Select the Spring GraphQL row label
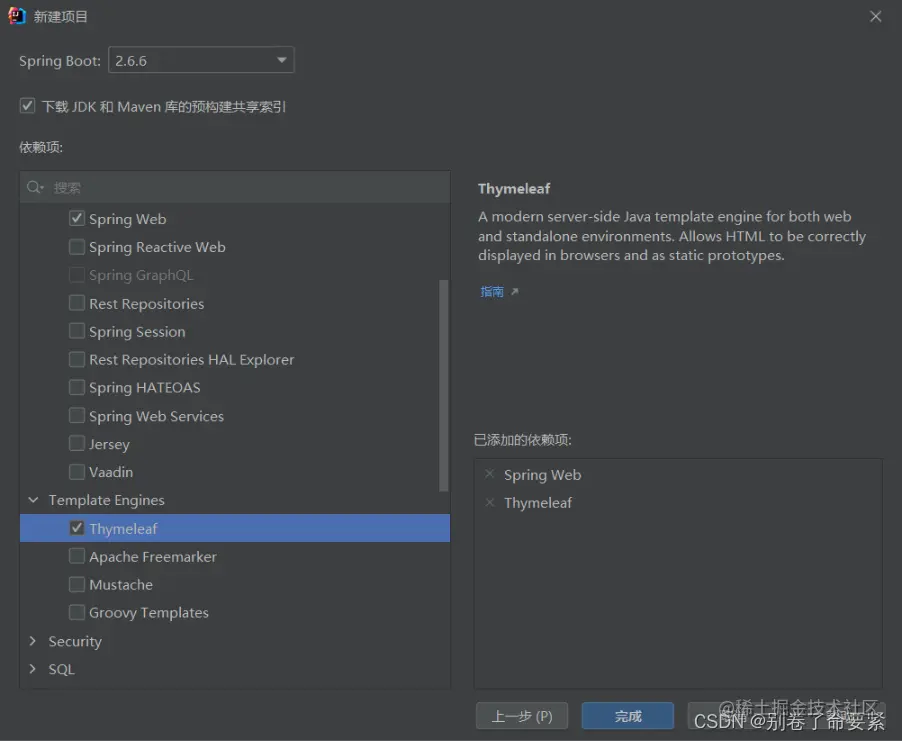Viewport: 902px width, 741px height. [x=141, y=275]
